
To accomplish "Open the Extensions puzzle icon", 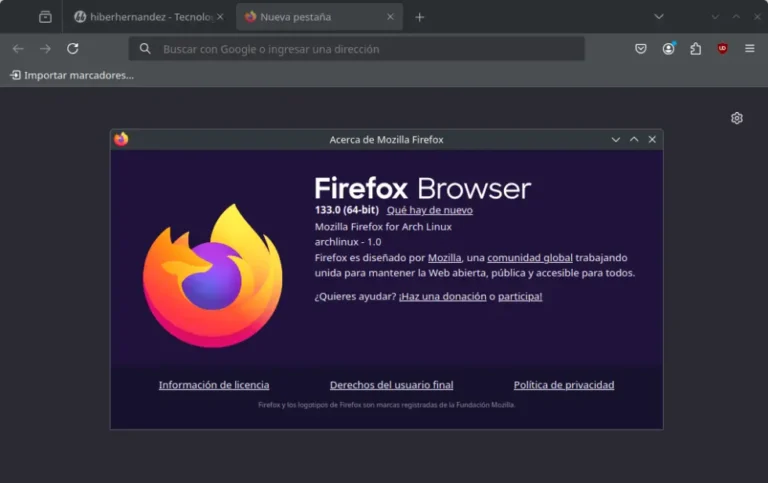I will pos(695,48).
